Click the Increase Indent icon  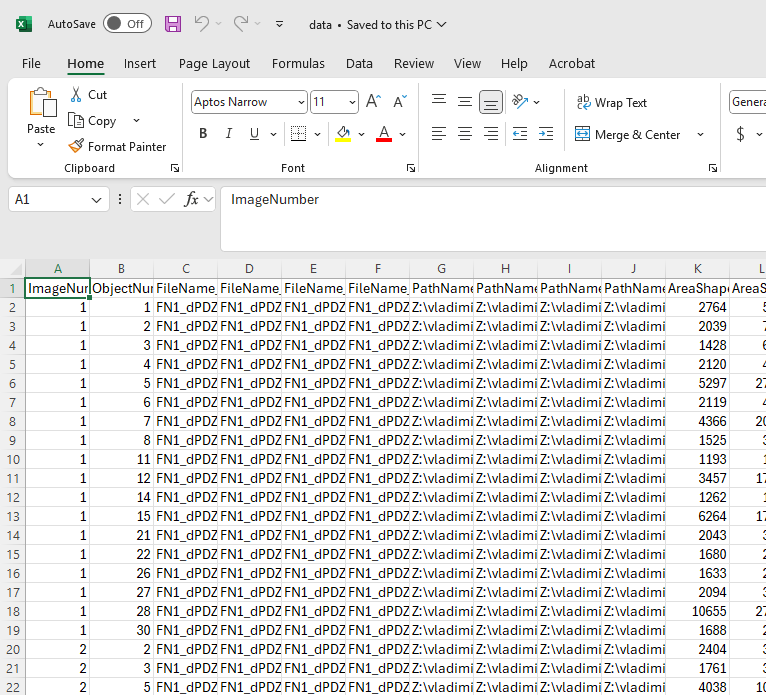click(545, 134)
